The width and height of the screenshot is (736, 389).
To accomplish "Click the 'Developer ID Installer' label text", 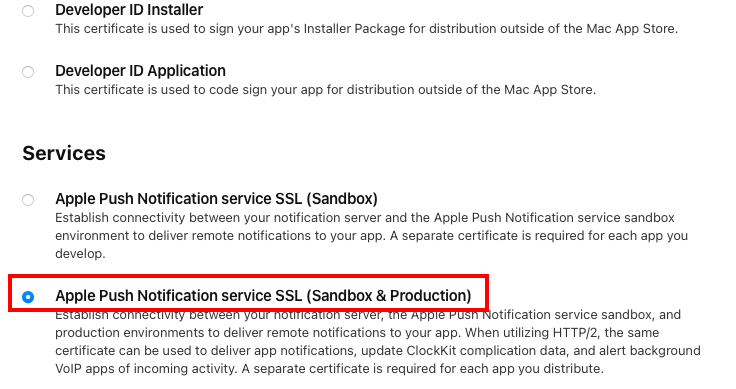I will [x=129, y=9].
